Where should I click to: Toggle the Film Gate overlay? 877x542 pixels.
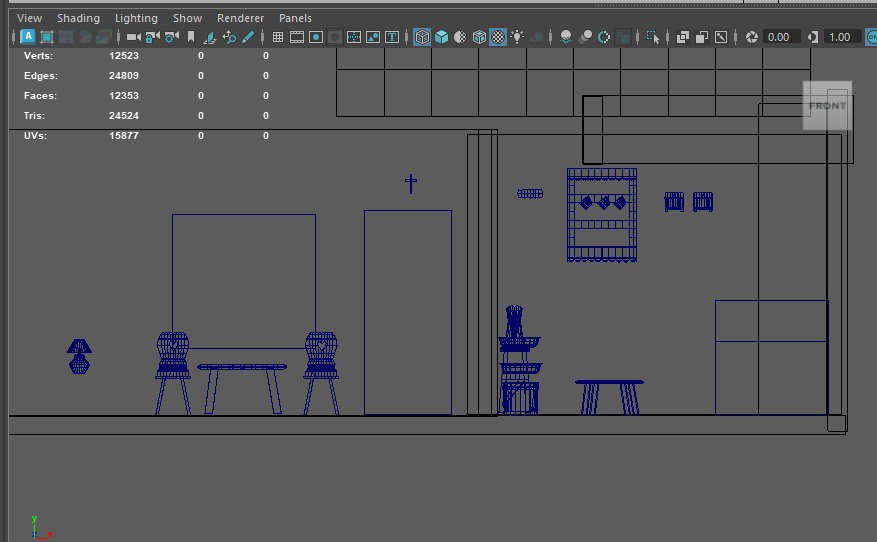(297, 37)
